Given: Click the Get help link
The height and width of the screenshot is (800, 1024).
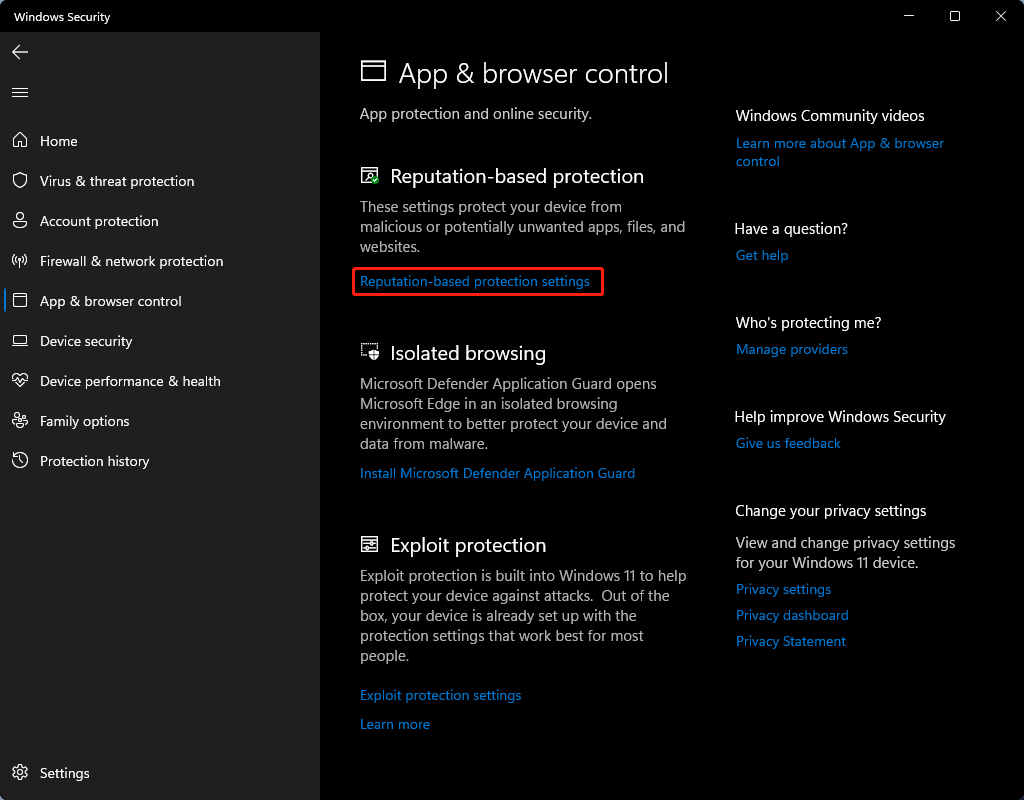Looking at the screenshot, I should pyautogui.click(x=762, y=255).
